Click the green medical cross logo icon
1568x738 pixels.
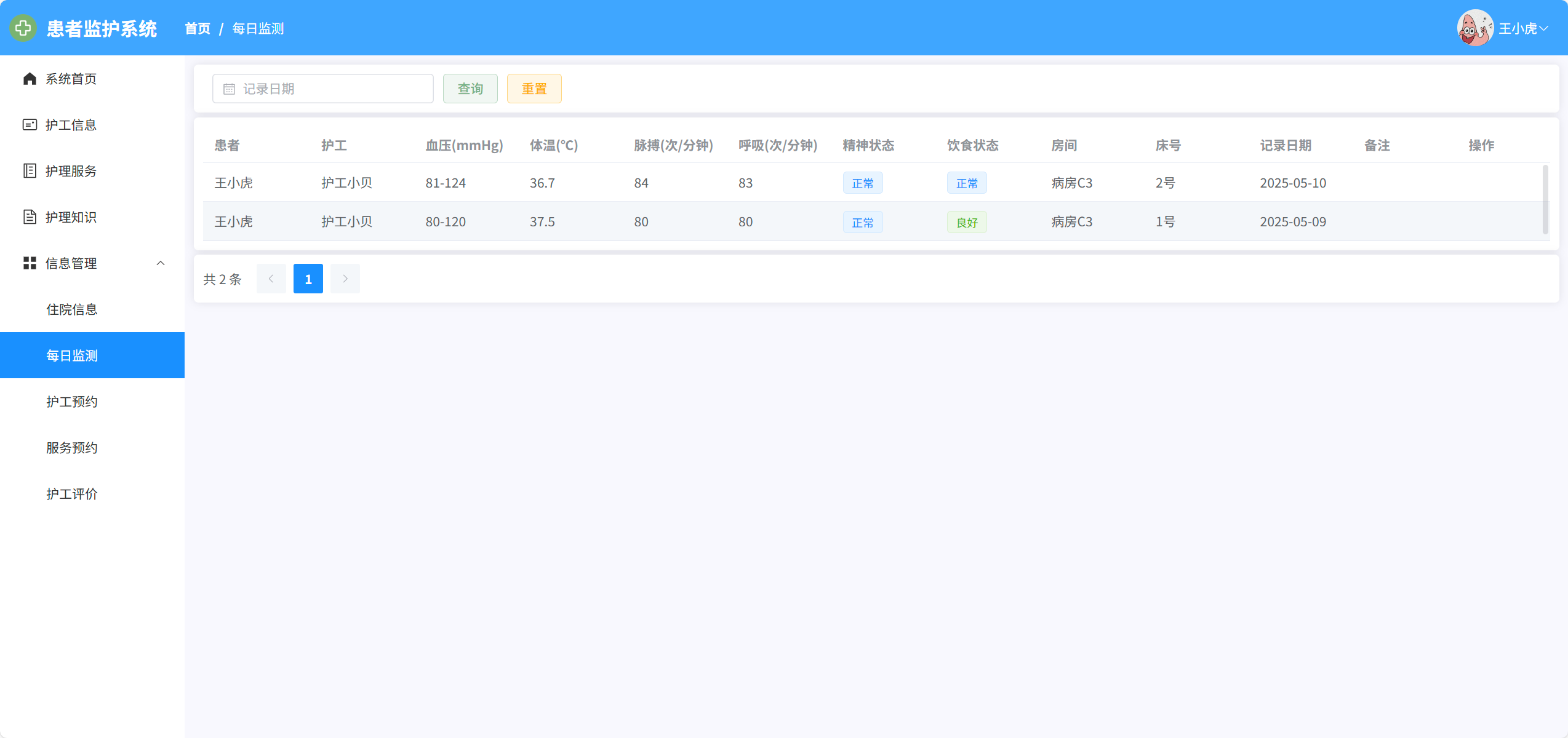pos(23,28)
